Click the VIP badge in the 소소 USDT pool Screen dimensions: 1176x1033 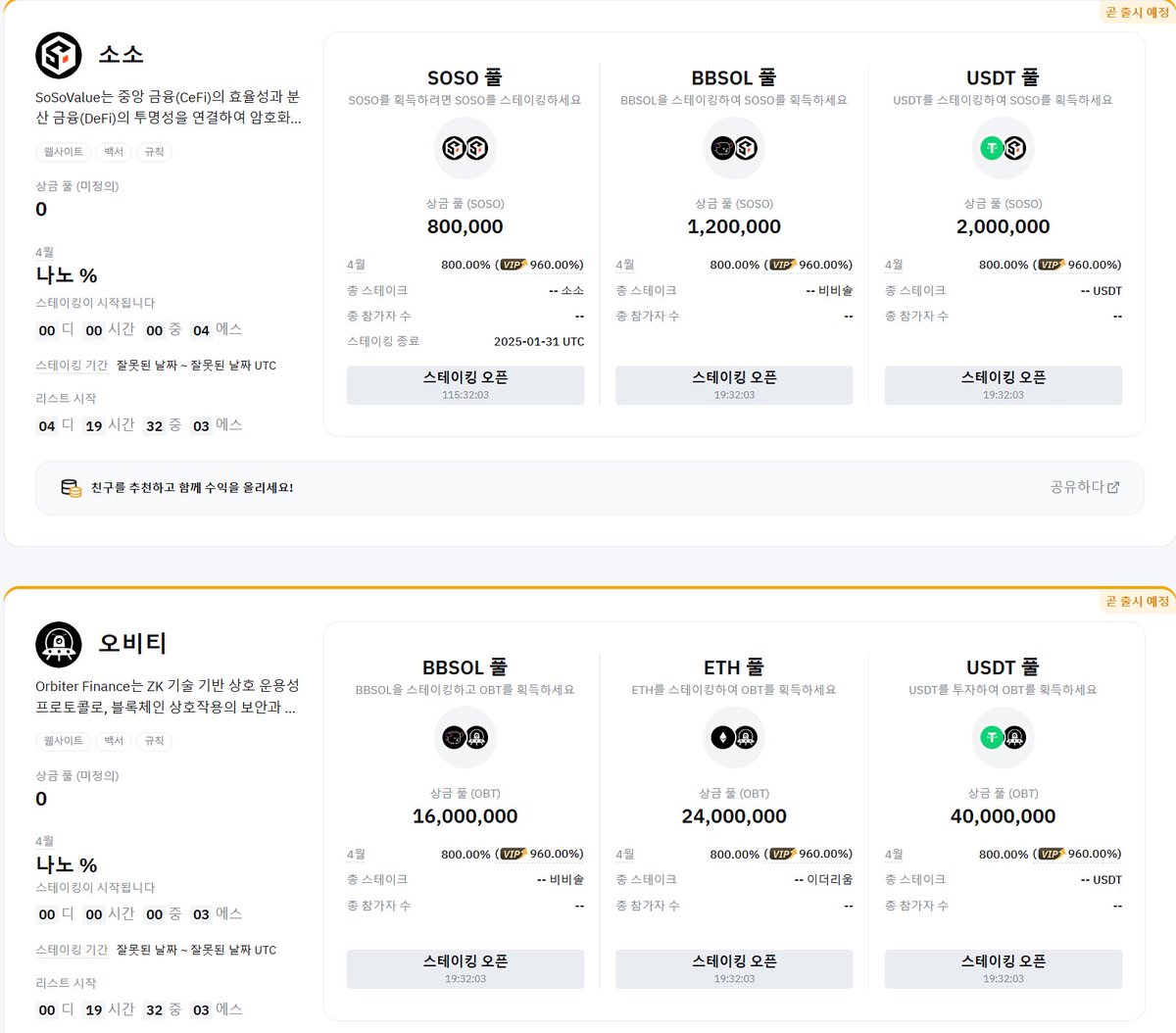tap(1051, 265)
